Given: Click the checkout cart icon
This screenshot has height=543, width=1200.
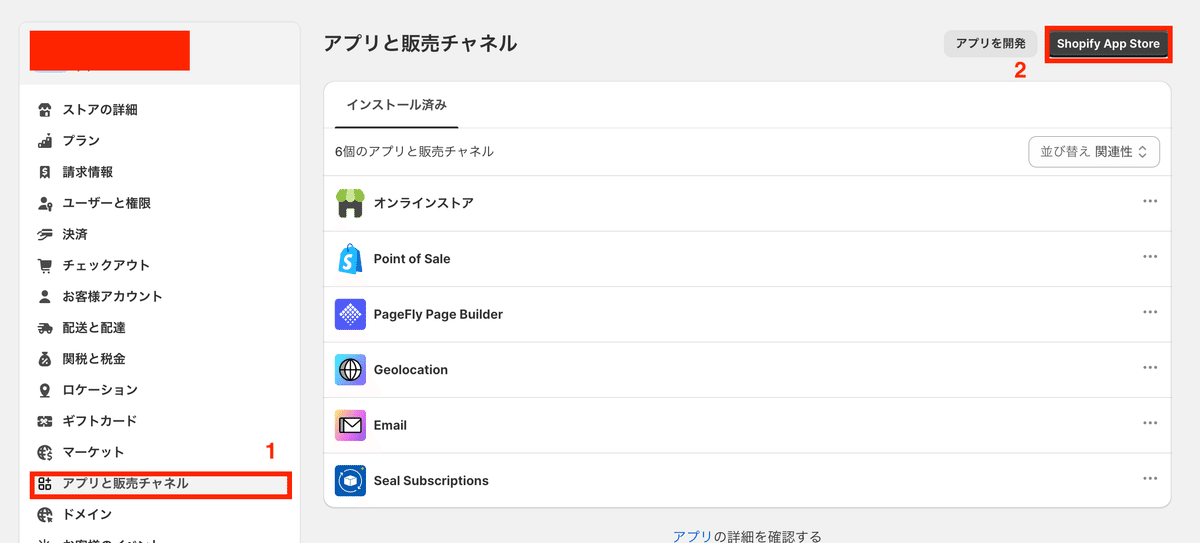Looking at the screenshot, I should [44, 265].
